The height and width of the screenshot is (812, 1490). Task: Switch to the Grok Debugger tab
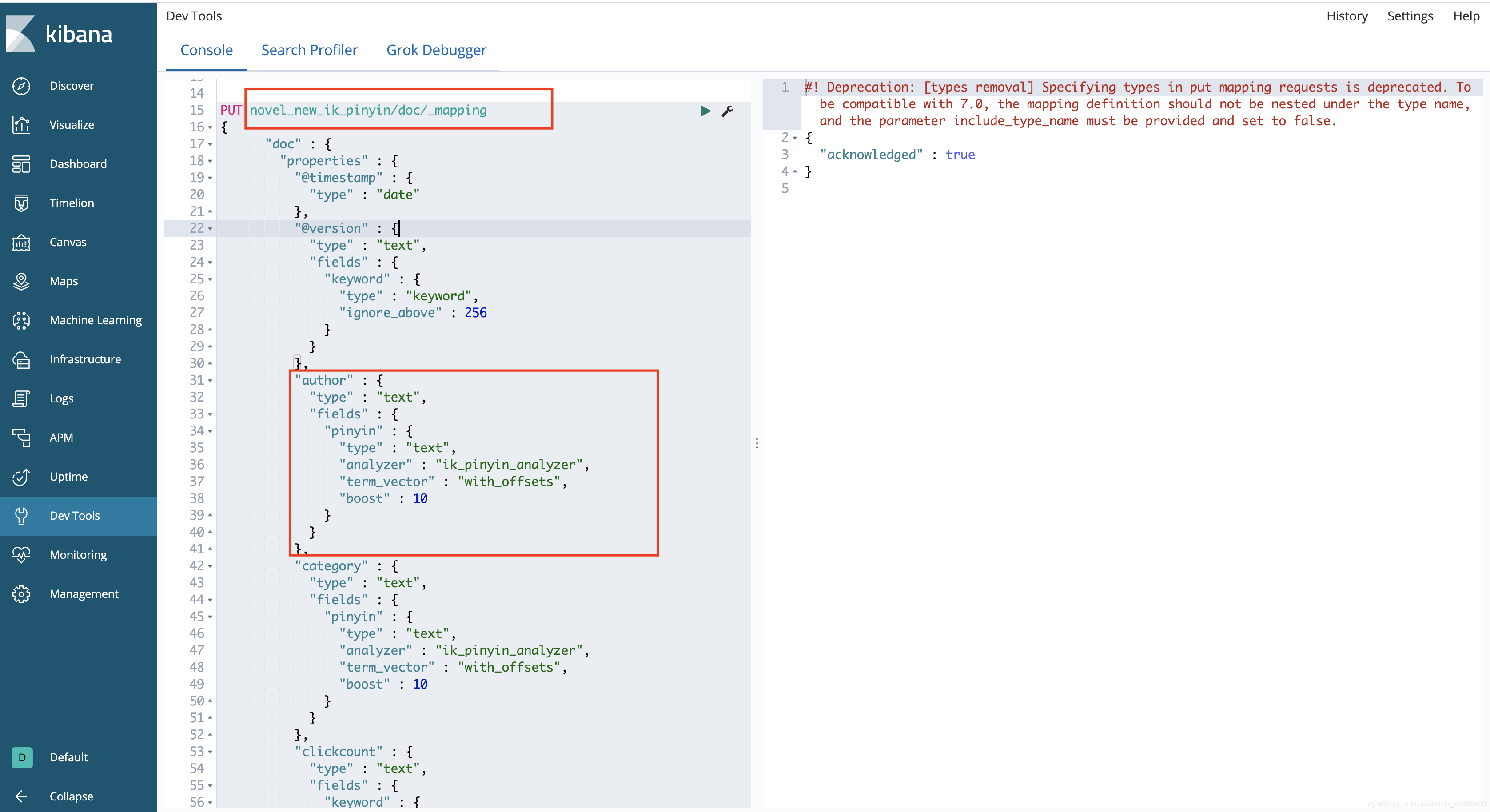click(436, 50)
